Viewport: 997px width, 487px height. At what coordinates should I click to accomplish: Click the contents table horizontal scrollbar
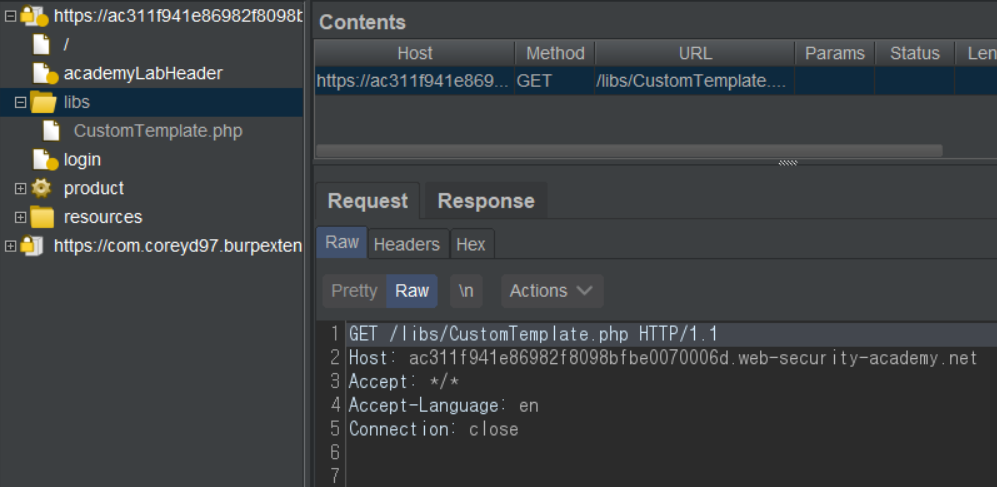(x=629, y=151)
